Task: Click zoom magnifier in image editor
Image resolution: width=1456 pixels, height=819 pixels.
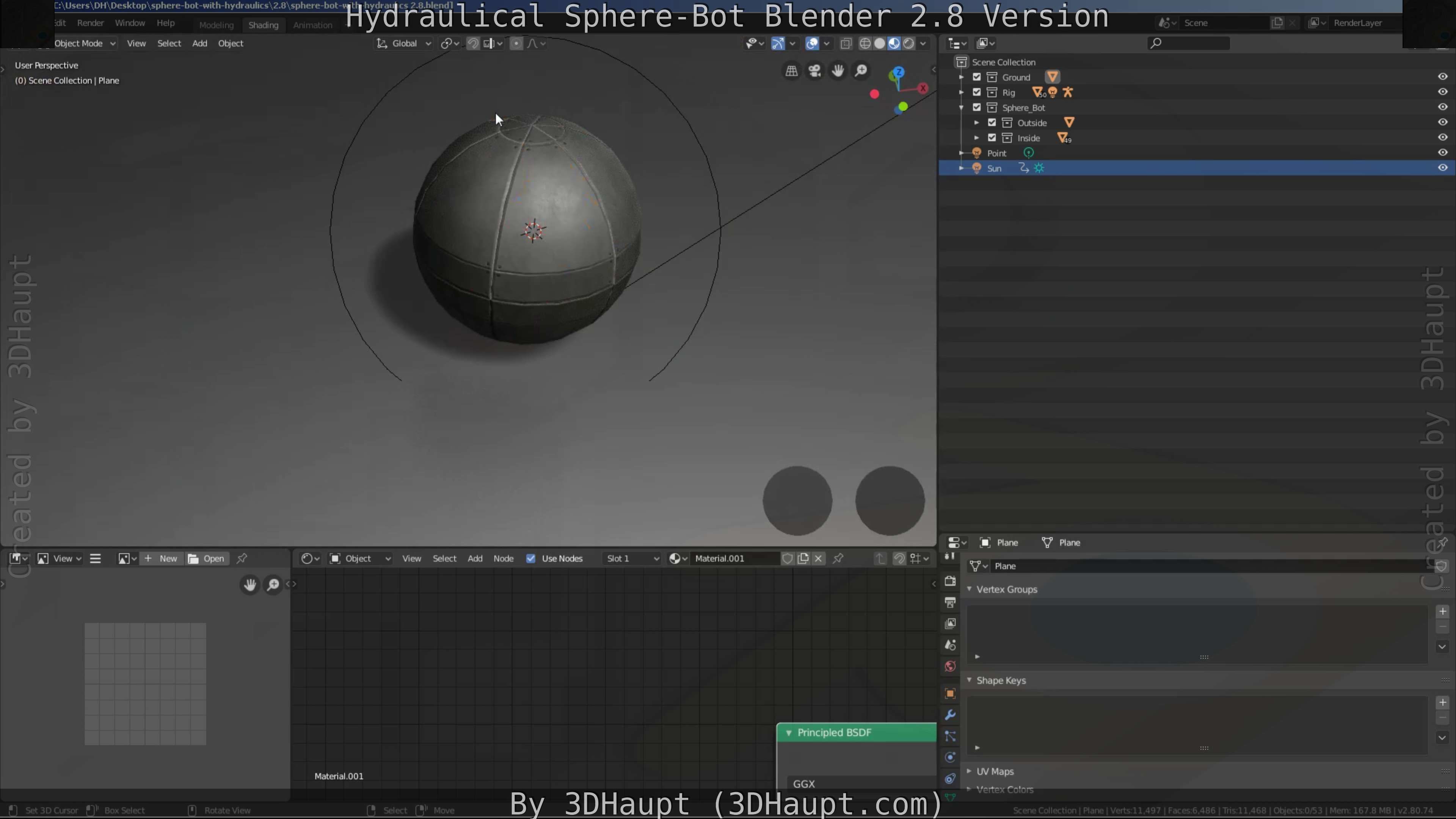Action: pyautogui.click(x=273, y=584)
